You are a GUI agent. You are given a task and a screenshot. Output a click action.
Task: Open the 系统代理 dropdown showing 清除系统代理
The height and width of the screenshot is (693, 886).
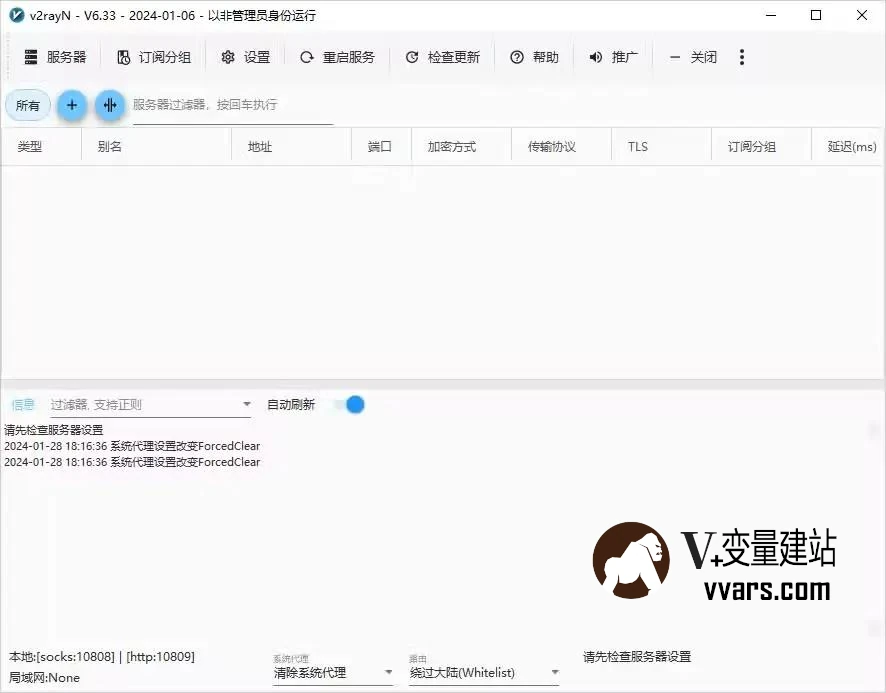pos(333,672)
